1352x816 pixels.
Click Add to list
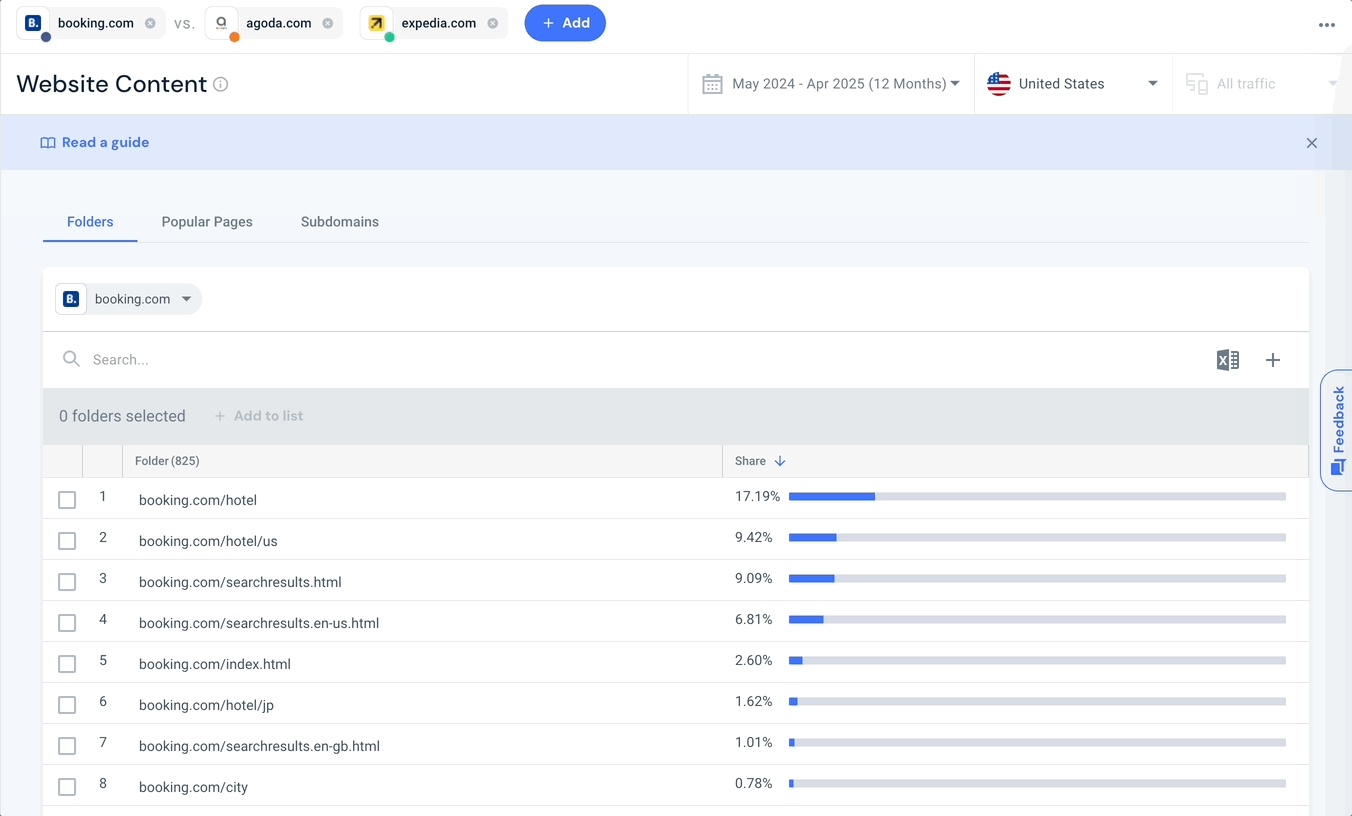[x=259, y=416]
